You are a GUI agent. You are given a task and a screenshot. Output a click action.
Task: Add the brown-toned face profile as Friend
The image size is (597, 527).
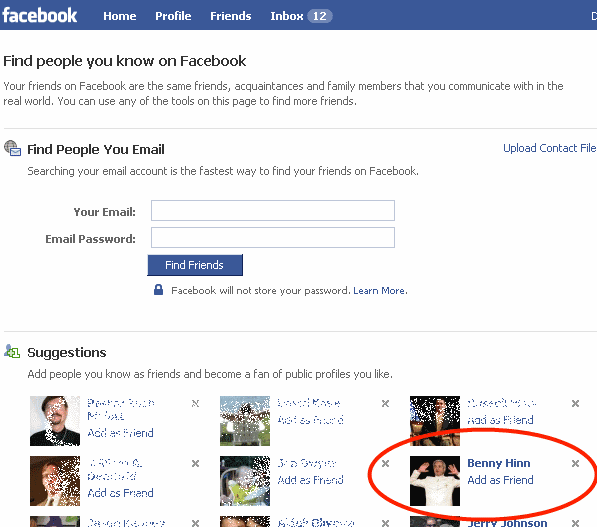[120, 493]
